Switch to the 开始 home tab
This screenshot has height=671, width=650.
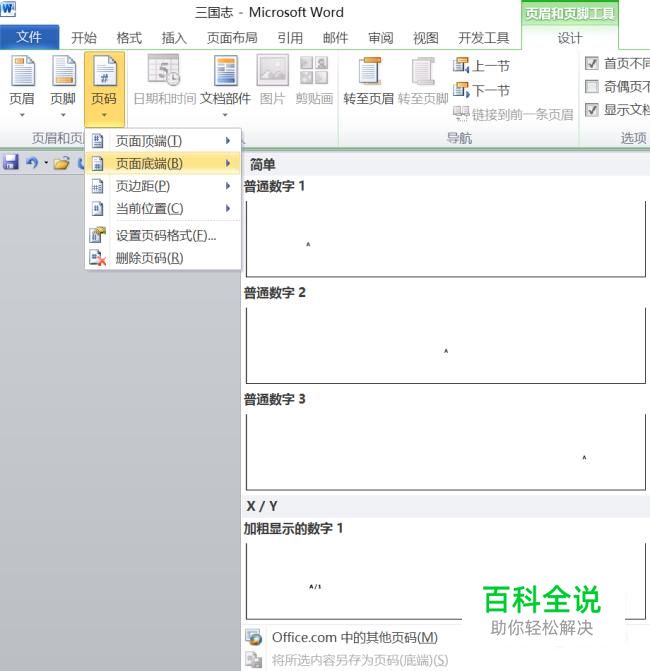click(84, 38)
